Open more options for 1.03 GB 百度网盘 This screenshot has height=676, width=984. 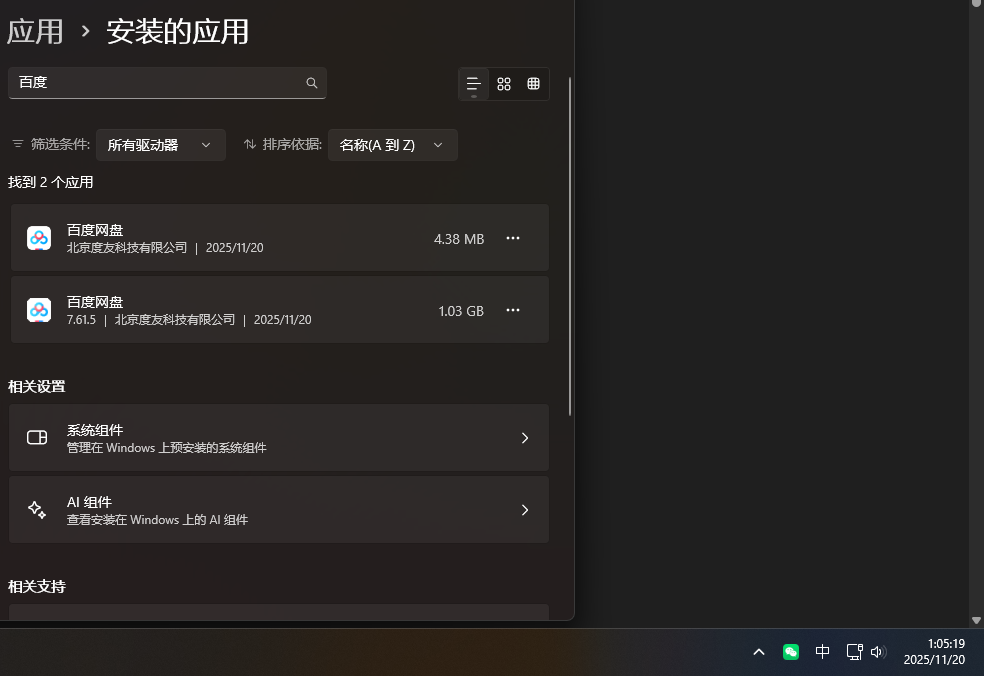tap(513, 310)
